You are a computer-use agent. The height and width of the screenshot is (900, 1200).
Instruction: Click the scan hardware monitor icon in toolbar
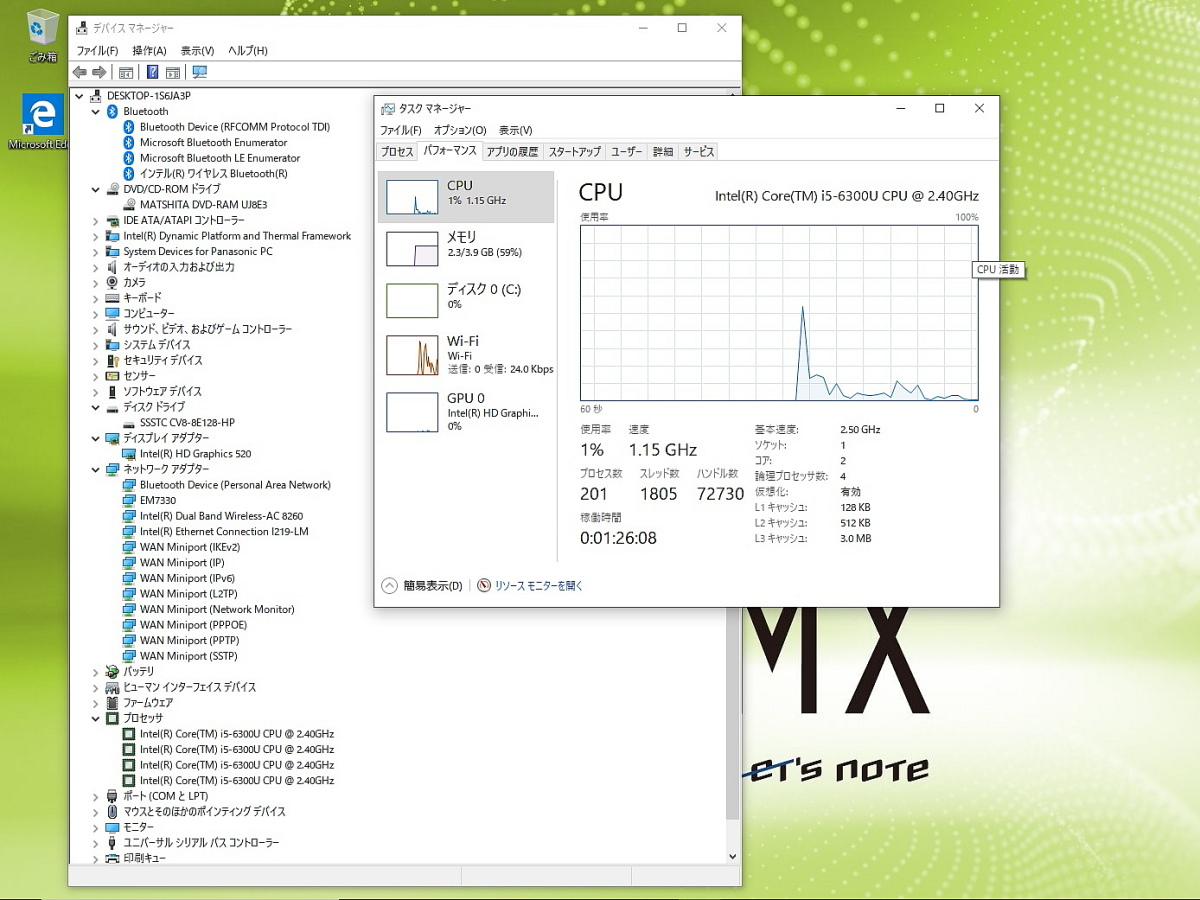click(199, 72)
